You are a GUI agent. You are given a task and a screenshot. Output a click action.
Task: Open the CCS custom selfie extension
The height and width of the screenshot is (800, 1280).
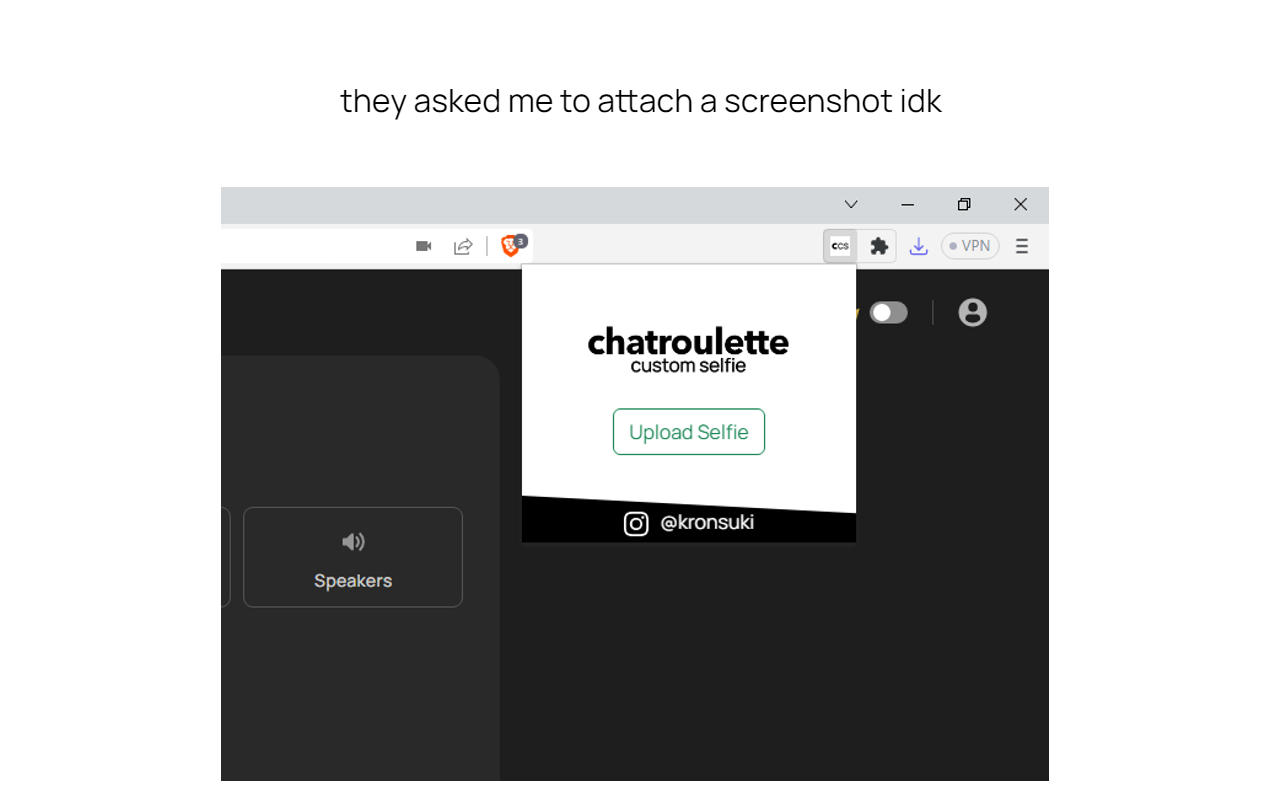click(x=840, y=245)
